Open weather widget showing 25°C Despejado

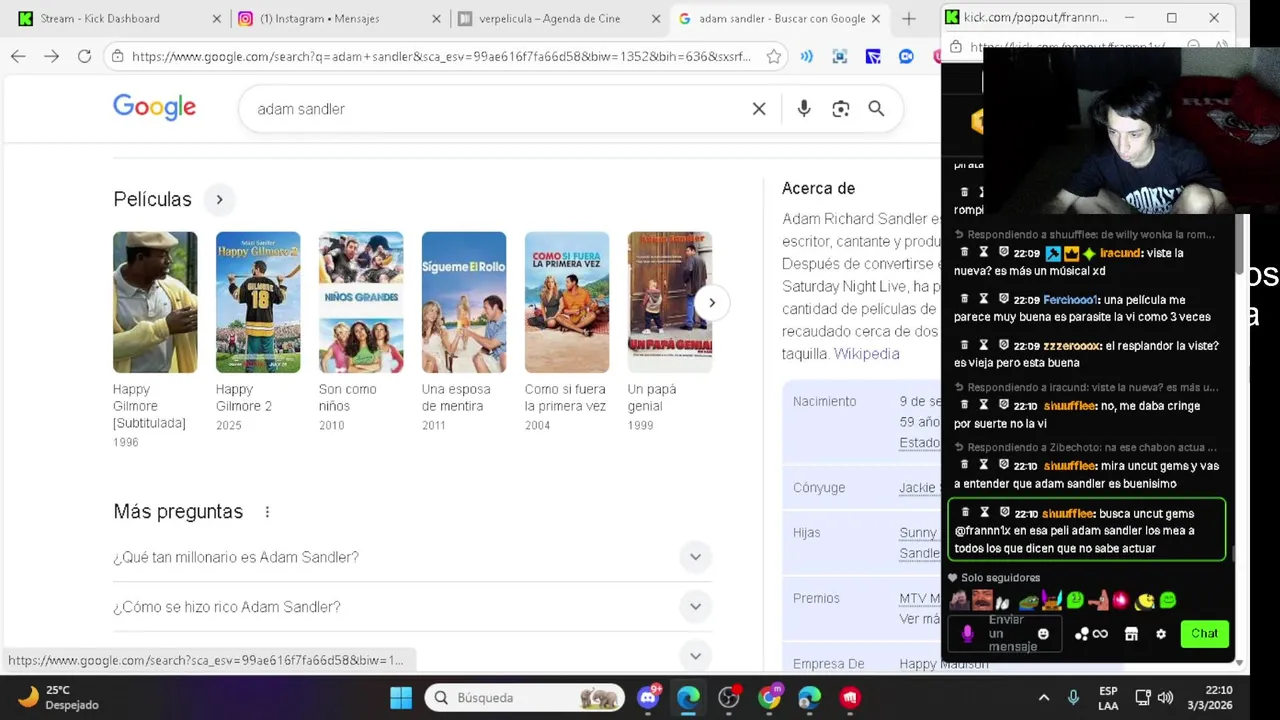(58, 697)
